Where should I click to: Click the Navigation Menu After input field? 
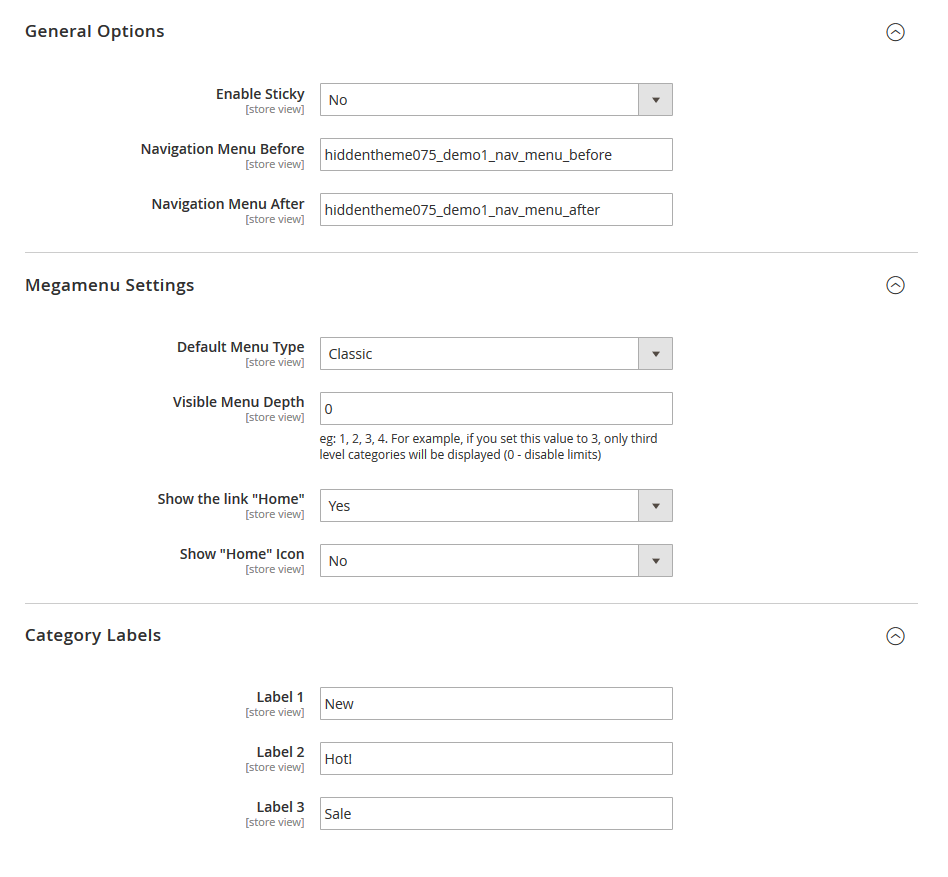pos(495,210)
